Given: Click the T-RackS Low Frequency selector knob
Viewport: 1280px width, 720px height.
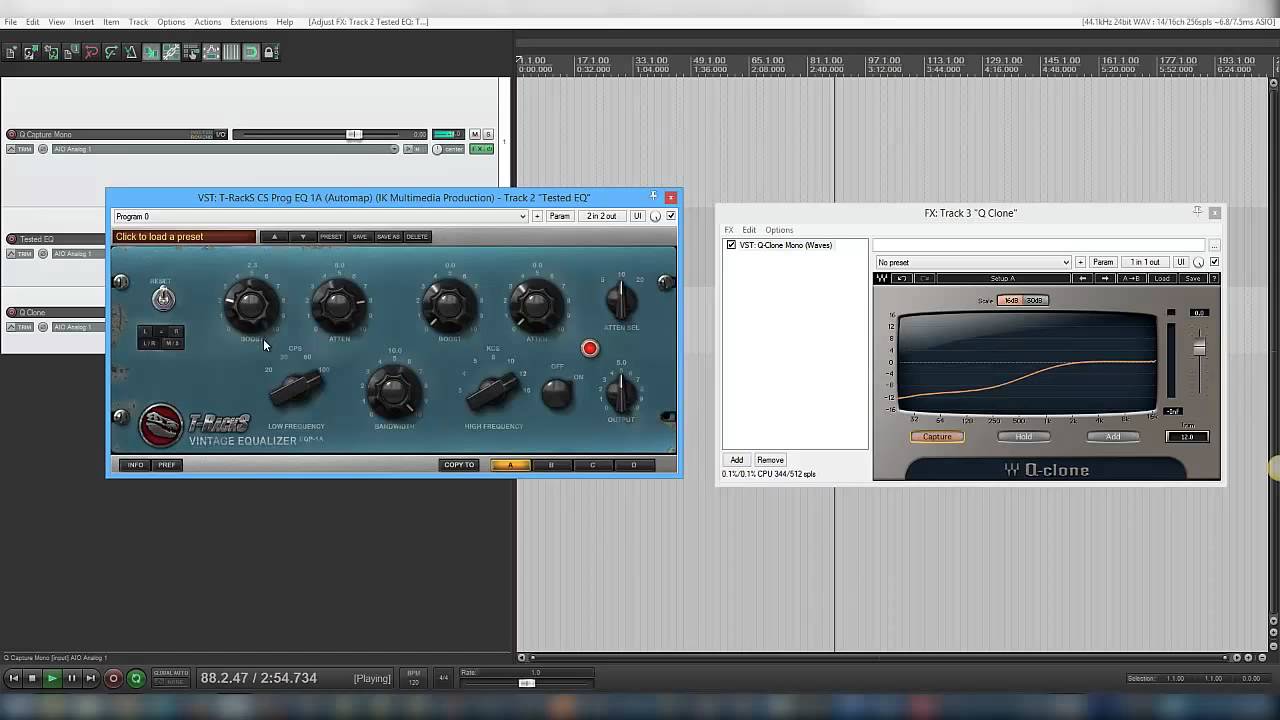Looking at the screenshot, I should pos(296,390).
